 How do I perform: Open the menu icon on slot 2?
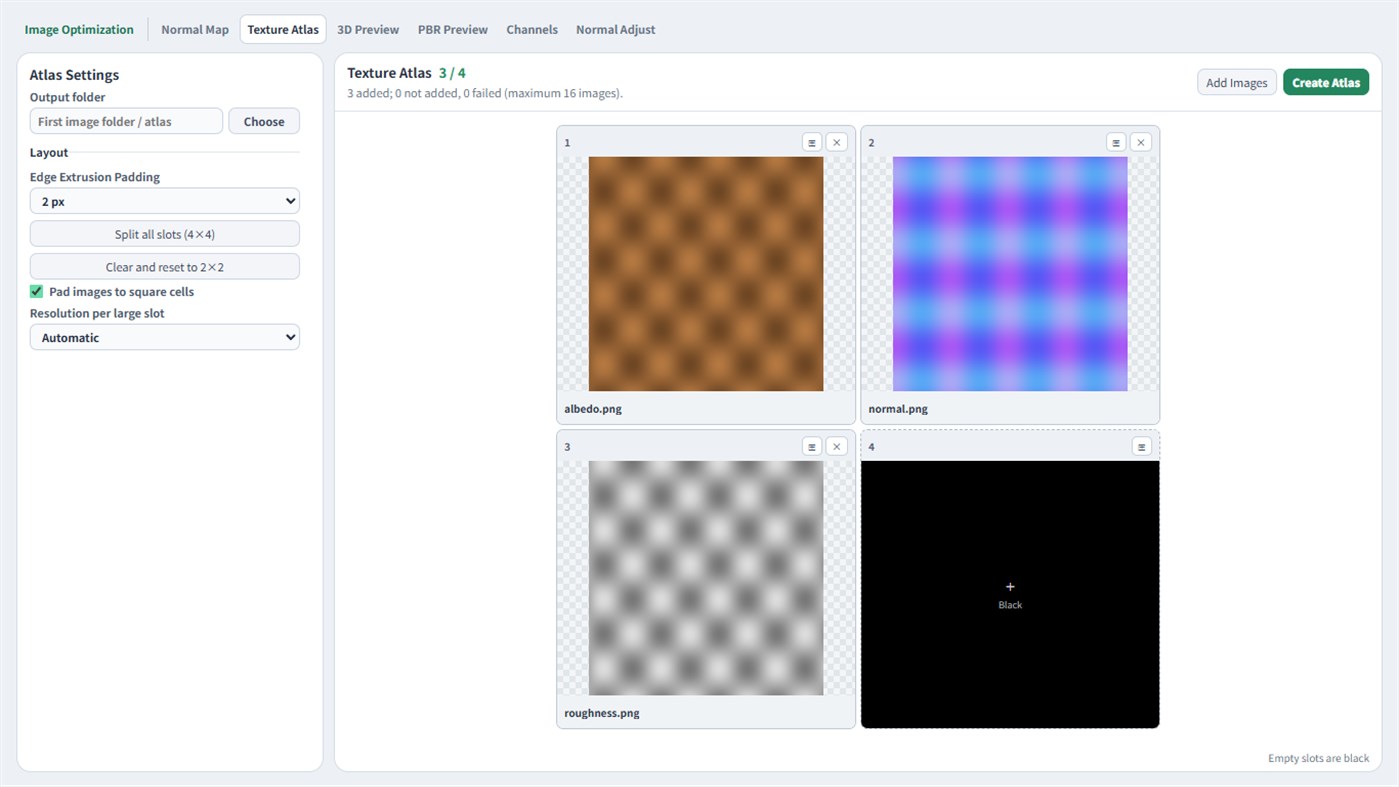click(1116, 142)
